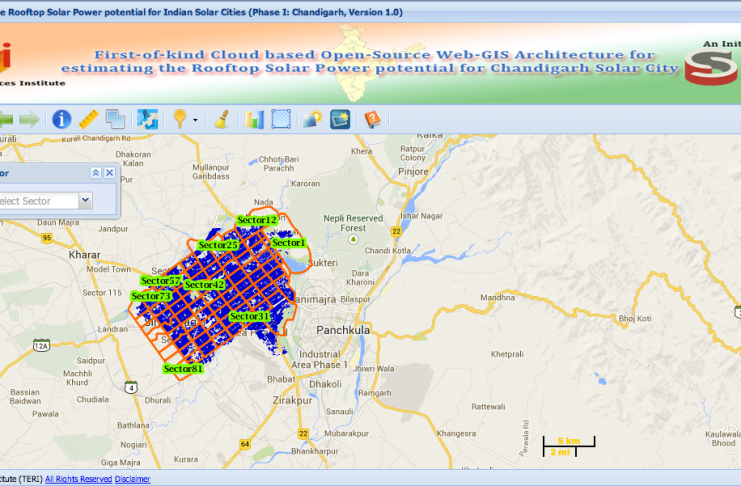Click the Sector31 map label

[x=250, y=316]
